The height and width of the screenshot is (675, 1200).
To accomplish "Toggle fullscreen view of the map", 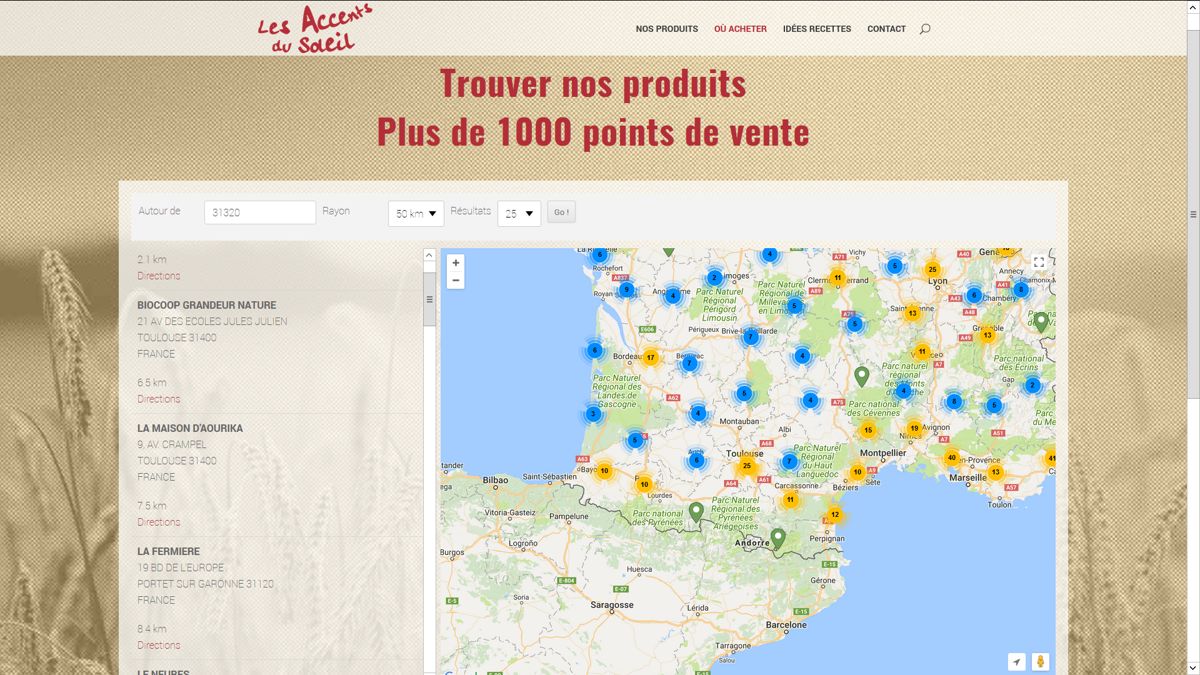I will pyautogui.click(x=1039, y=262).
